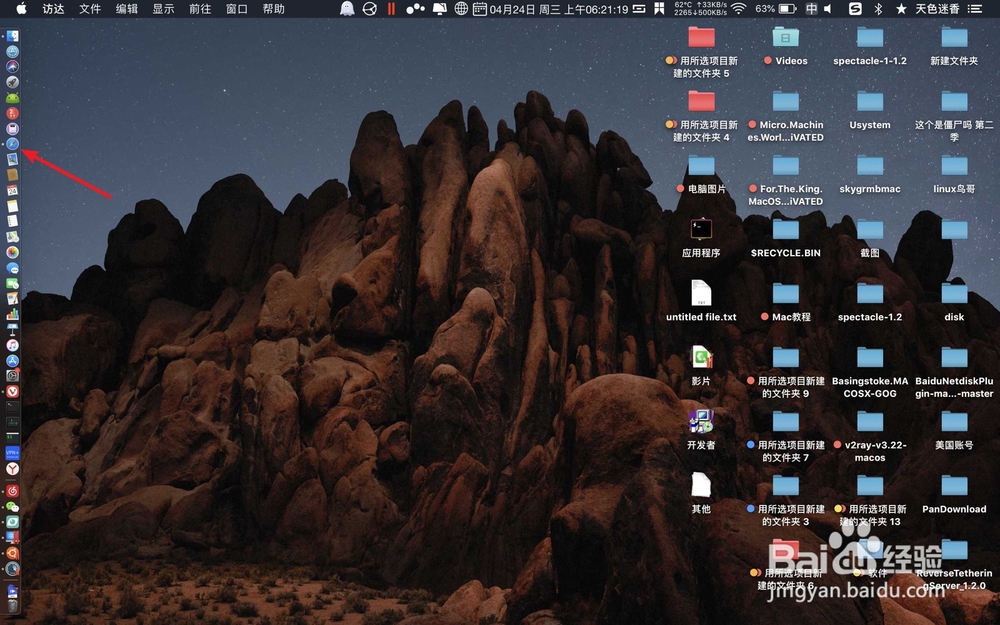Open the 窗口 menu
Screen dimensions: 1000x625
[x=237, y=9]
